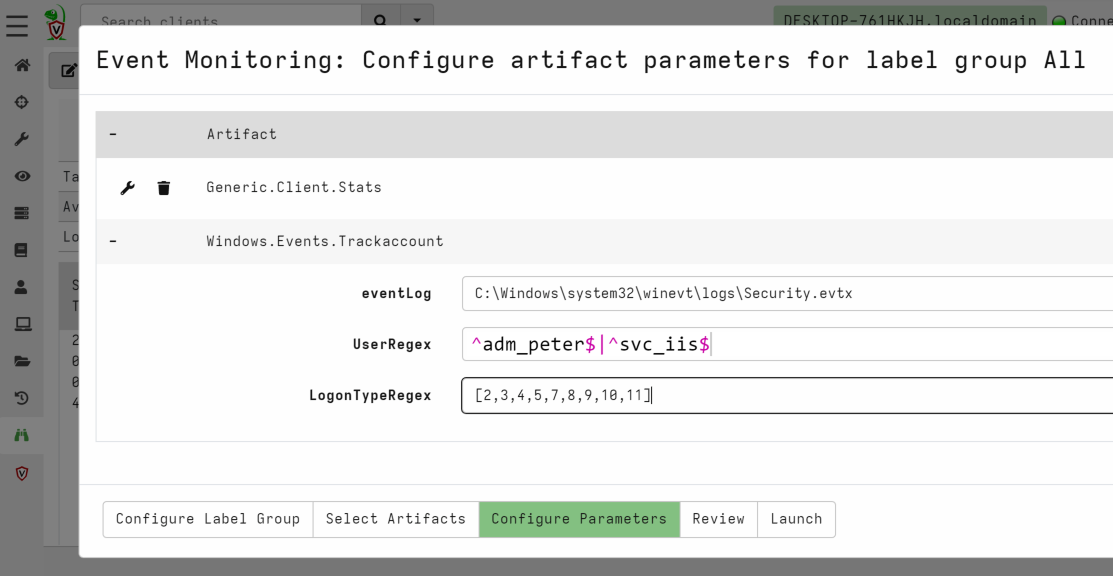Collapse the Artifact header row
The height and width of the screenshot is (576, 1113).
(x=113, y=134)
